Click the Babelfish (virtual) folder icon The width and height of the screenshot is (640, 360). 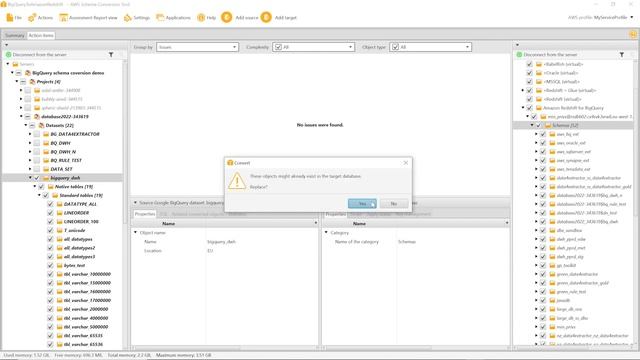coord(539,64)
